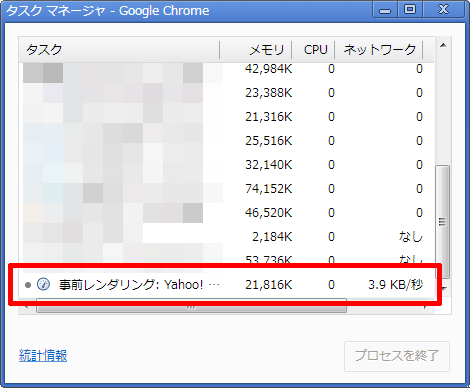Screen dimensions: 470x388
Task: Select the row with 21,316K memory
Action: (x=227, y=117)
